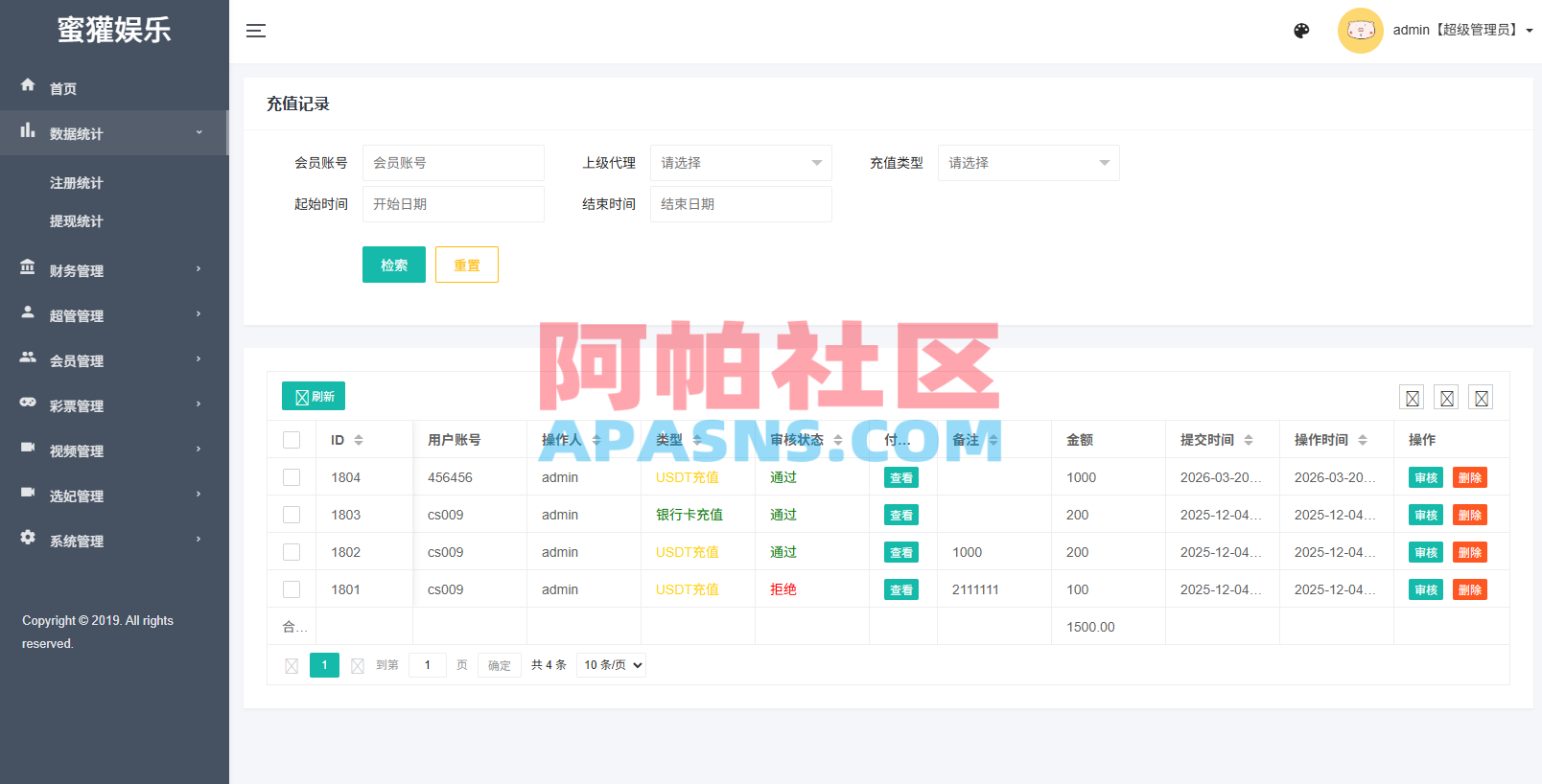Click the 检索 search button

(394, 265)
